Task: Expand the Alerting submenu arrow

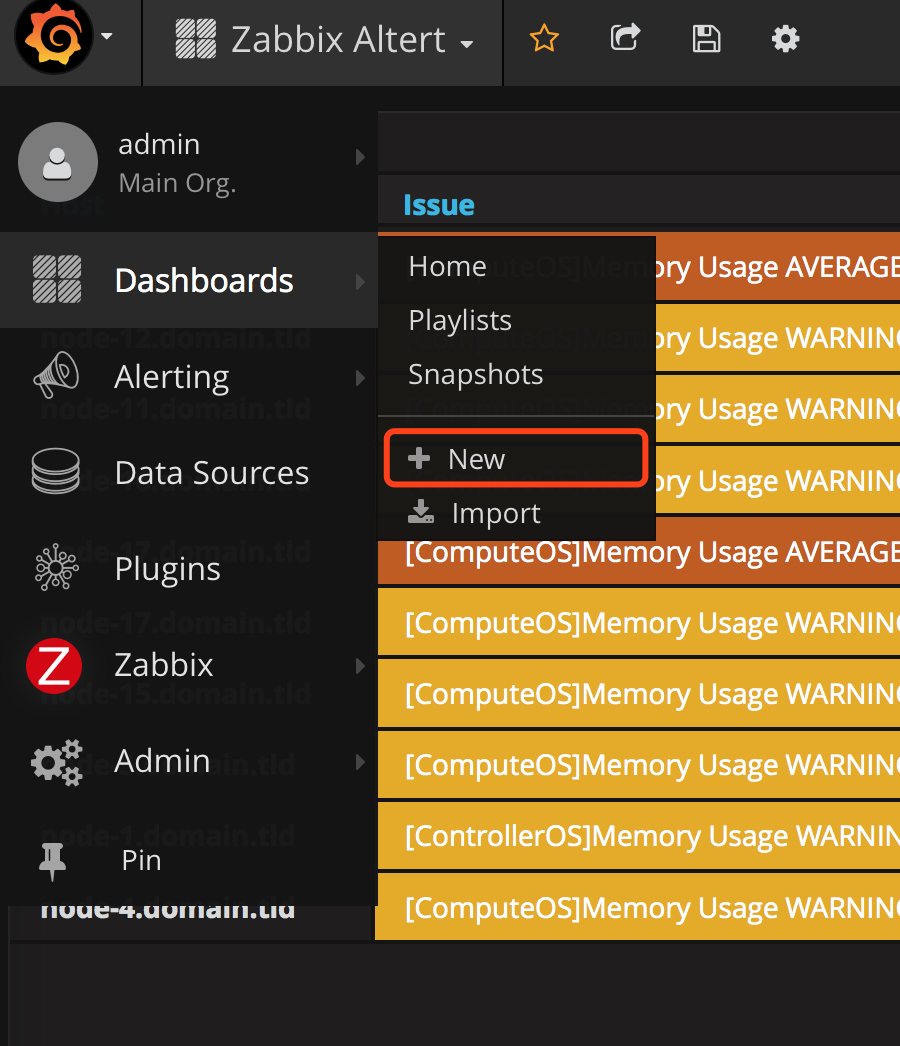Action: [x=360, y=377]
